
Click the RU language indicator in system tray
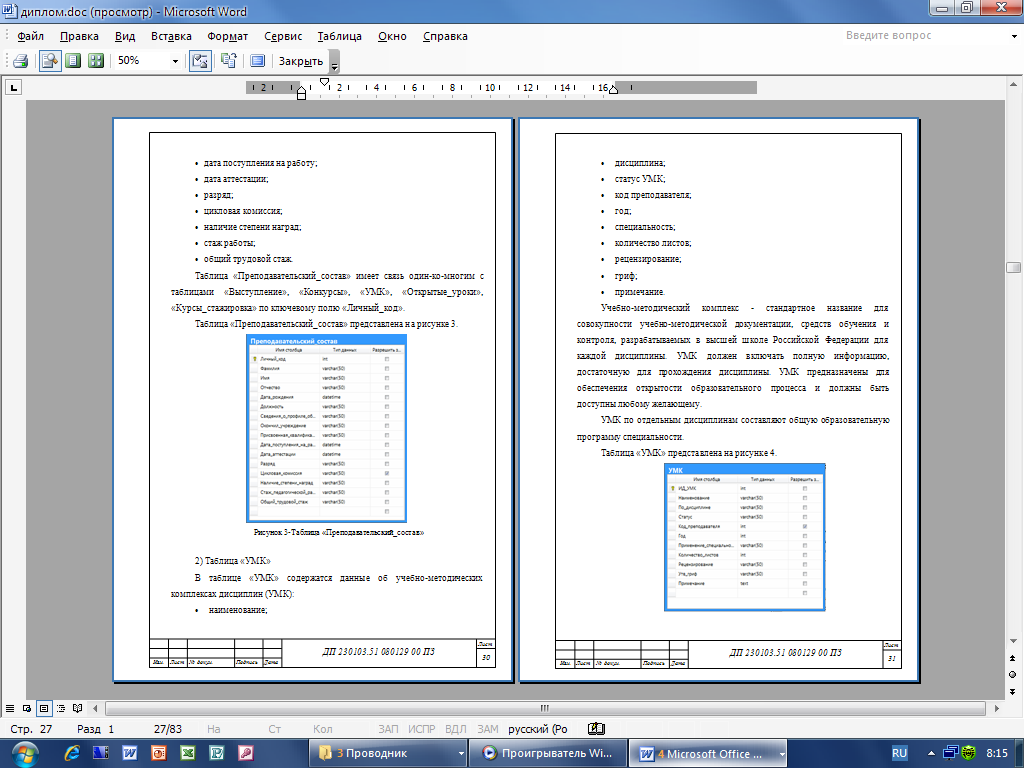click(899, 753)
